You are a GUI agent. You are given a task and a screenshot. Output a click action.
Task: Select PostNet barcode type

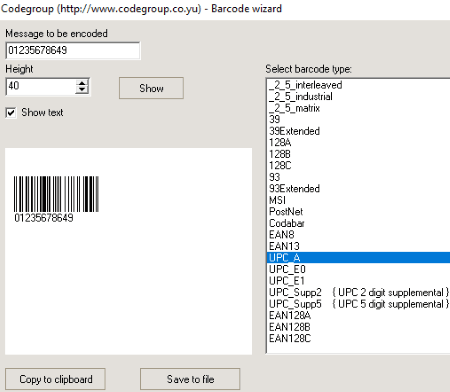coord(359,212)
